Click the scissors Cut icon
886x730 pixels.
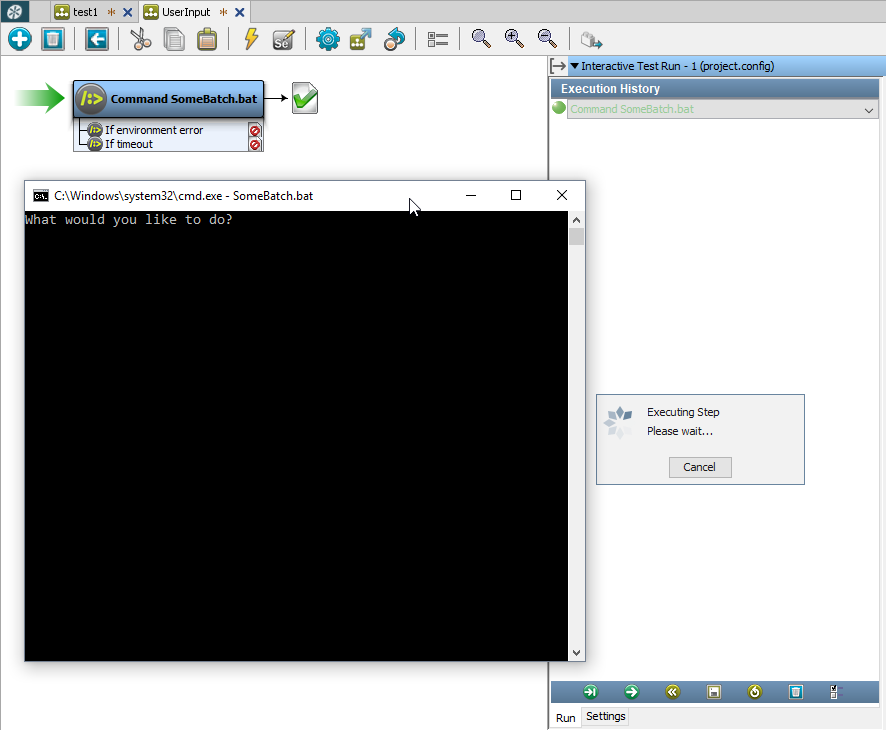tap(141, 39)
